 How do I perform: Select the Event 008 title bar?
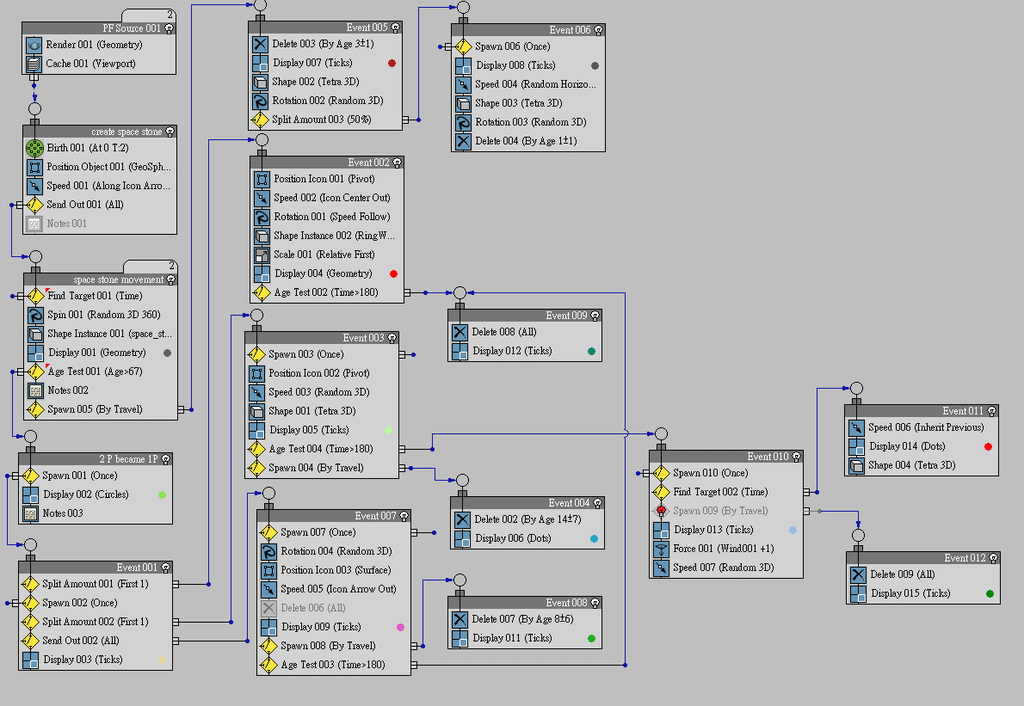524,603
